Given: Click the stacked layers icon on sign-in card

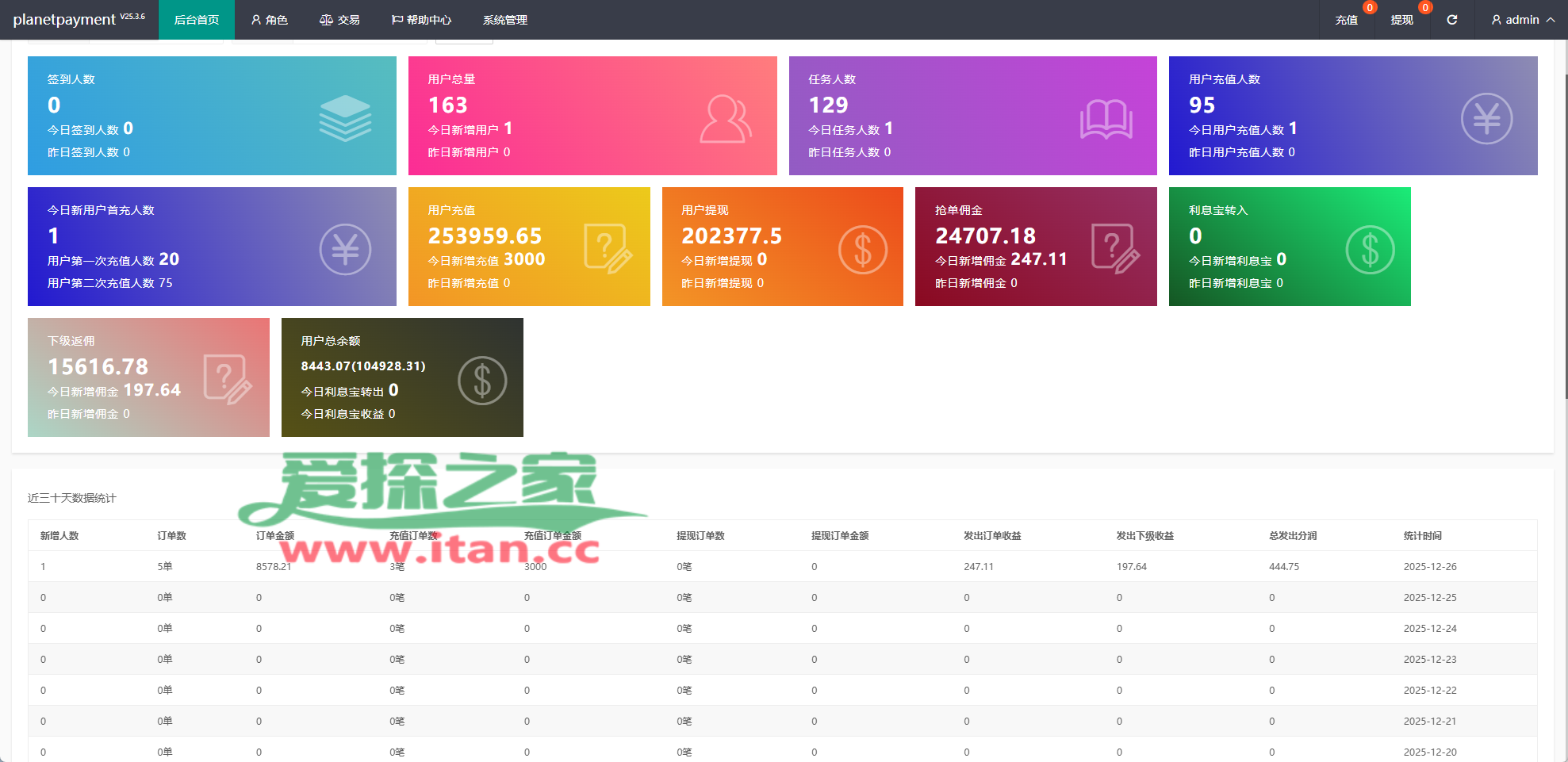Looking at the screenshot, I should click(x=345, y=118).
